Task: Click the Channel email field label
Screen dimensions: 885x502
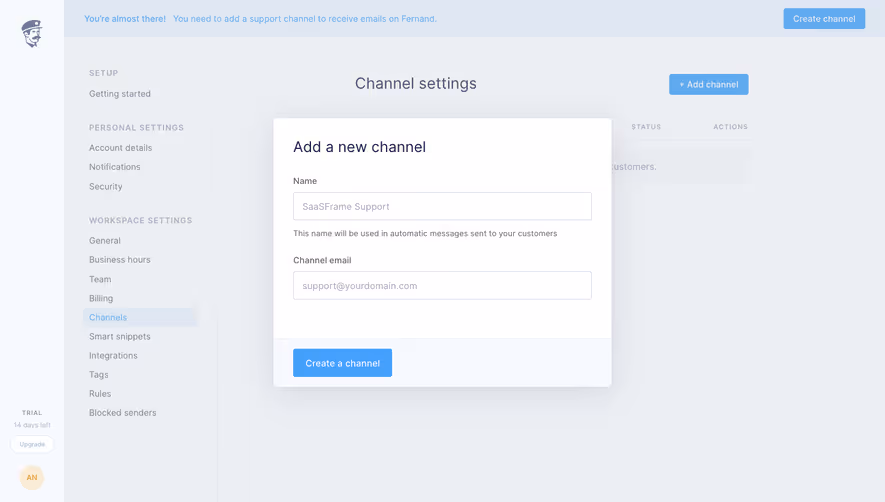Action: [x=322, y=260]
